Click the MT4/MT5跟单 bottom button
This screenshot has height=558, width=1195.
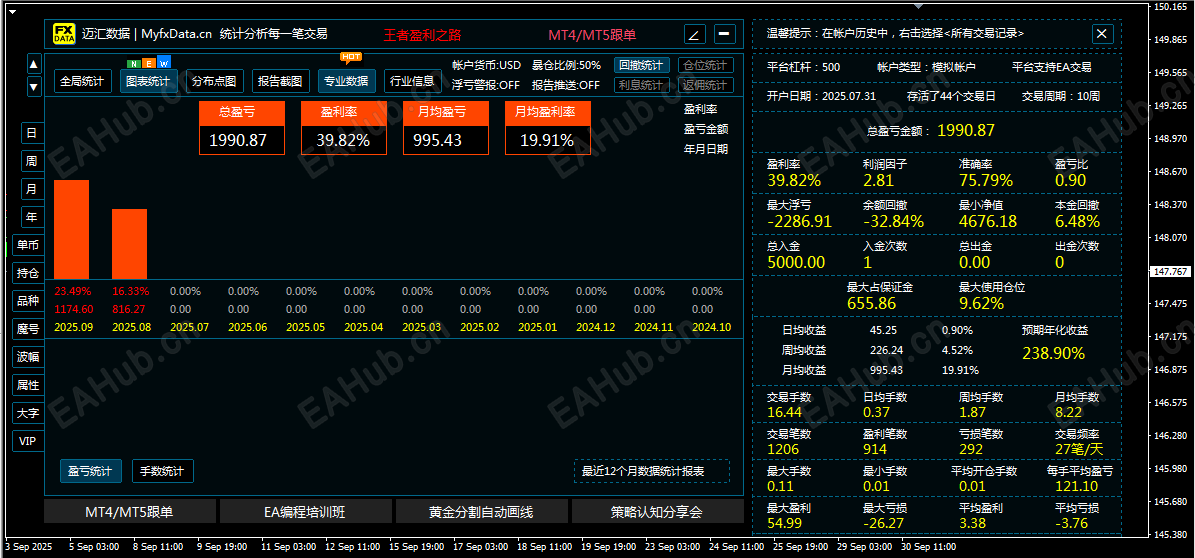pyautogui.click(x=130, y=512)
